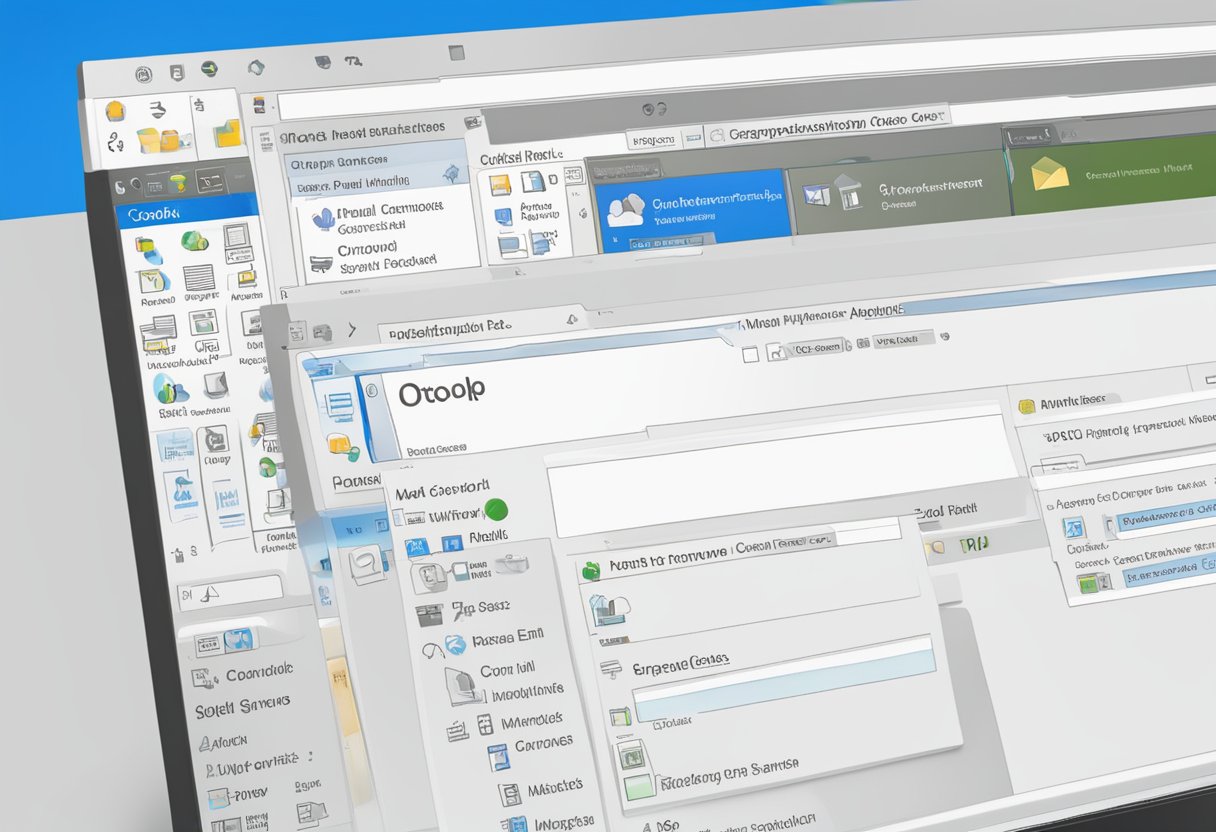Image resolution: width=1216 pixels, height=832 pixels.
Task: Click the yellow folder icon at the top left
Action: [x=226, y=134]
